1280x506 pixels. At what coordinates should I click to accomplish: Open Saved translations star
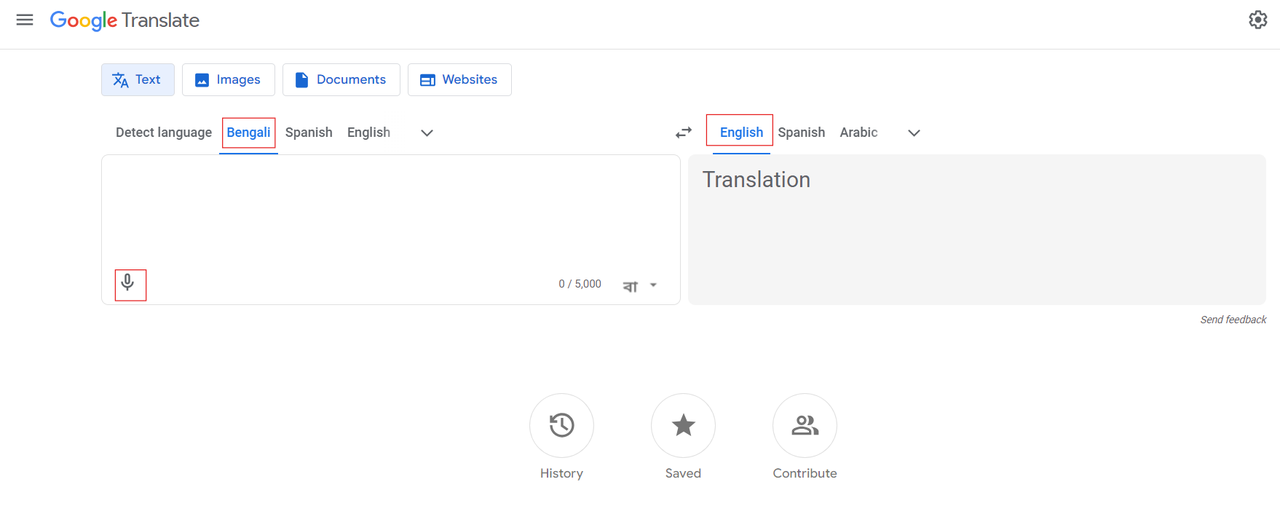pos(683,426)
